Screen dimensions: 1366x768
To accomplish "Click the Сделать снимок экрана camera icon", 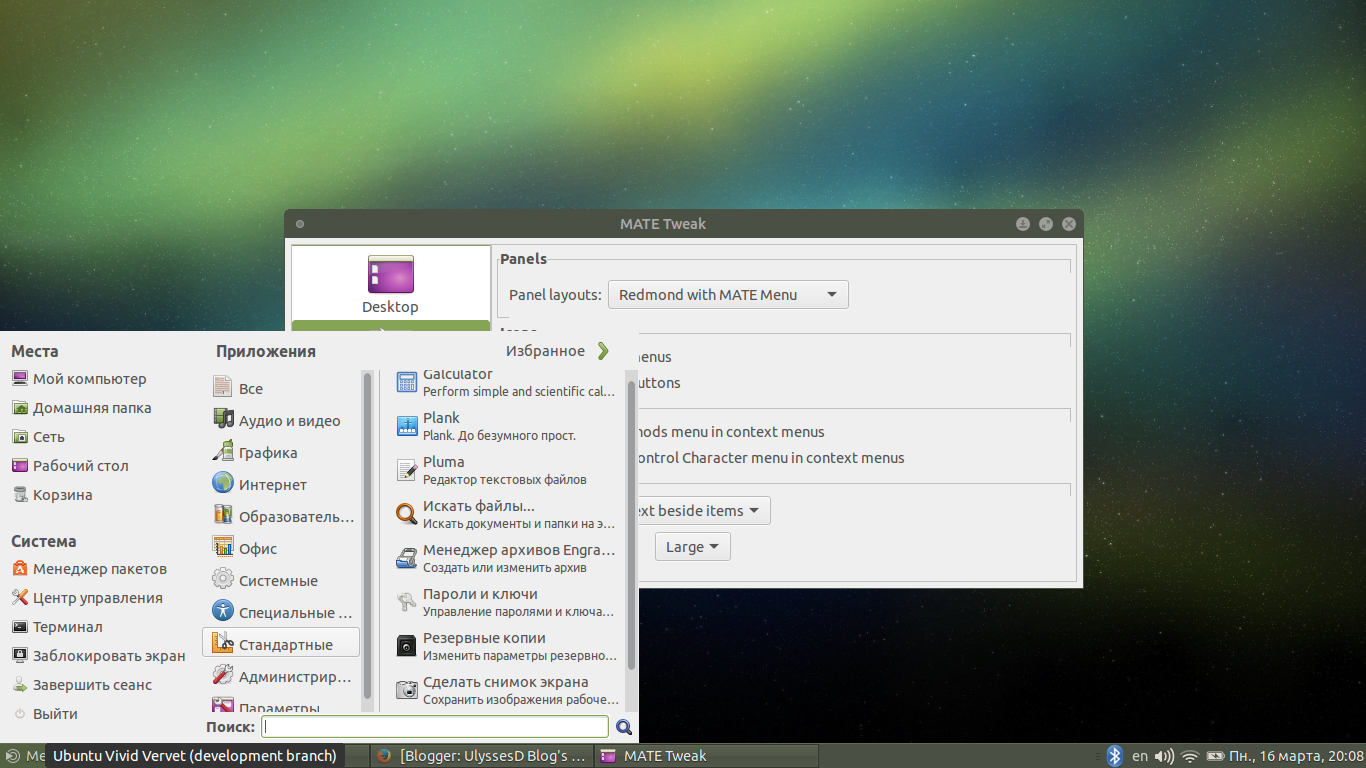I will 406,689.
